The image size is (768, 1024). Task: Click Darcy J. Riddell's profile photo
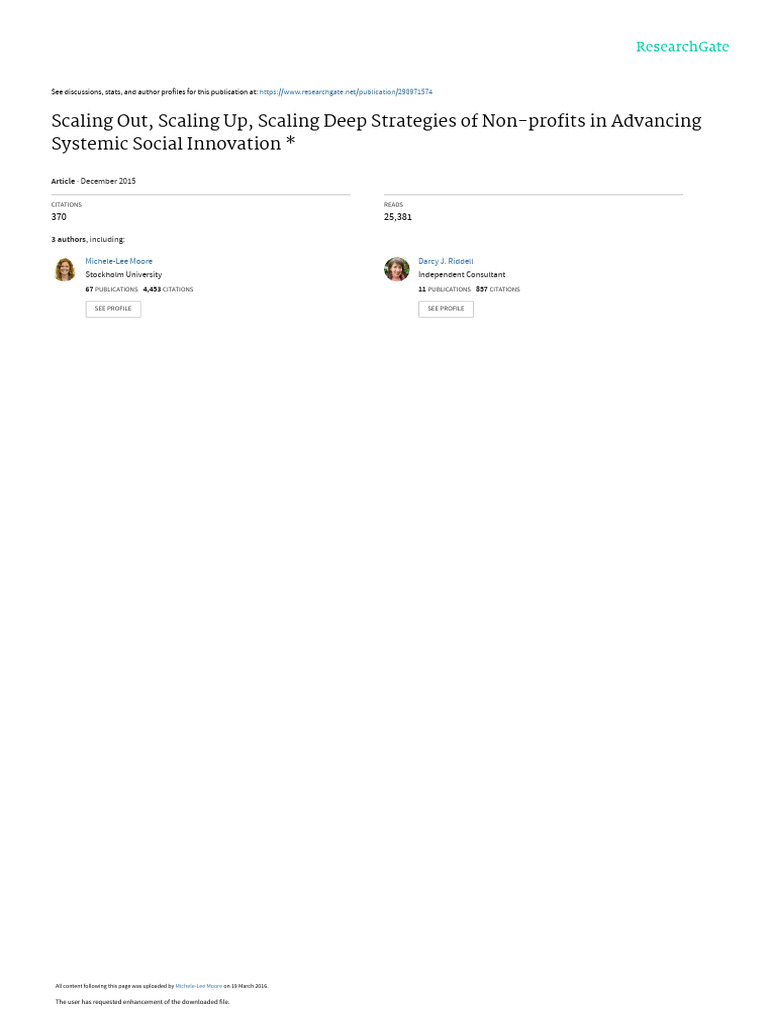pyautogui.click(x=396, y=269)
